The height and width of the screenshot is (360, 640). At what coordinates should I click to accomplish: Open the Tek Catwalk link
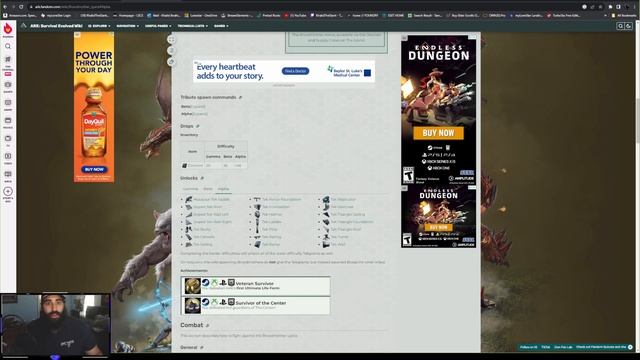tap(204, 237)
